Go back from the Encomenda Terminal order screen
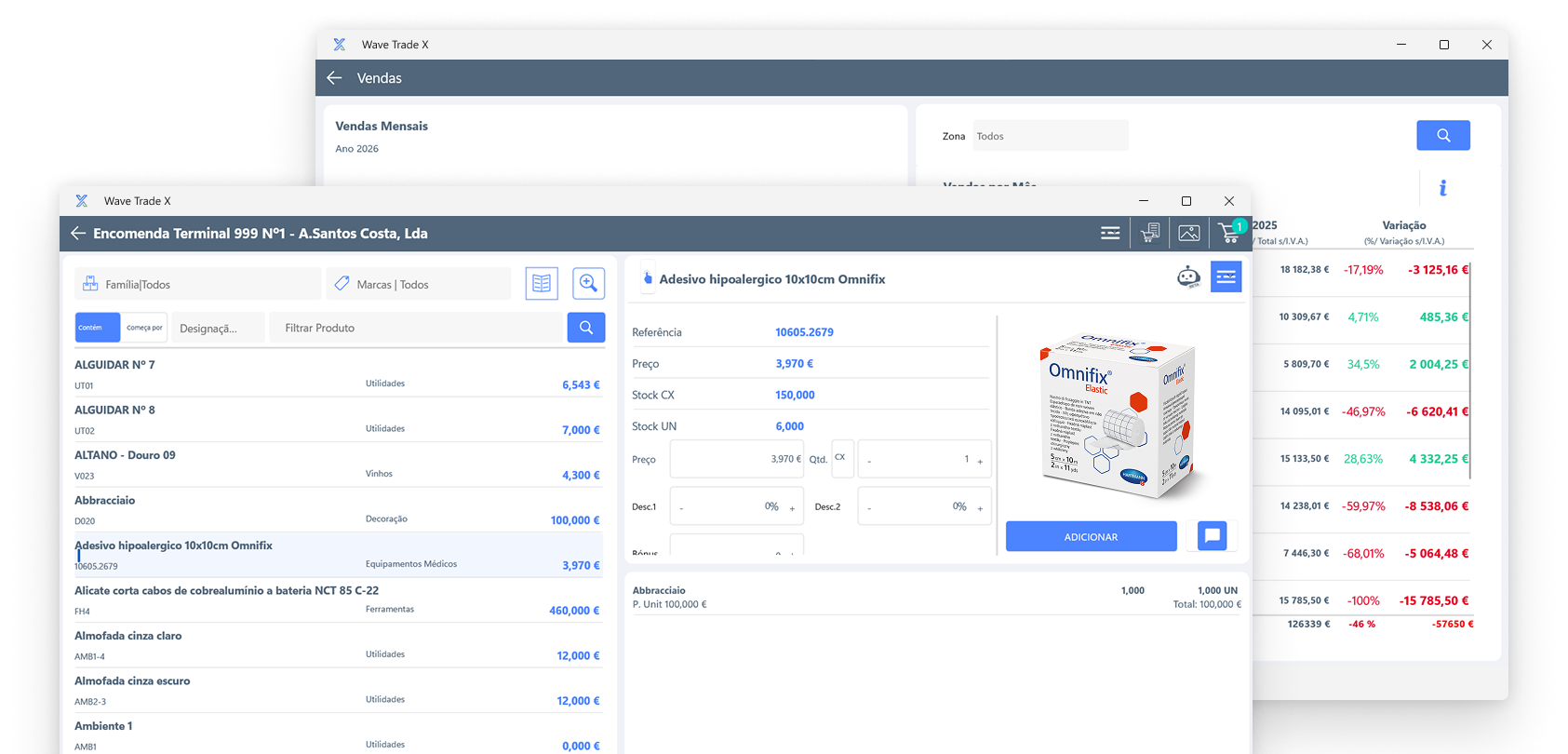The height and width of the screenshot is (754, 1568). click(78, 234)
